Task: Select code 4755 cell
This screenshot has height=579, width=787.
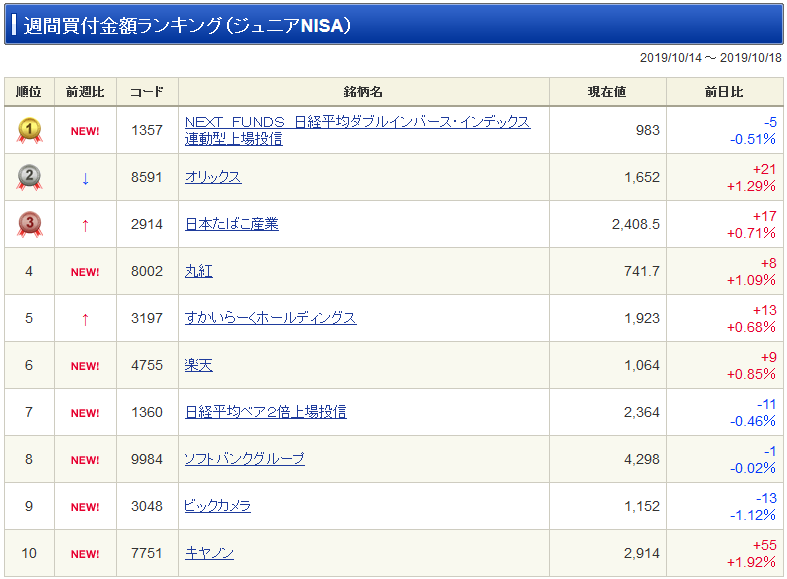Action: pos(147,365)
